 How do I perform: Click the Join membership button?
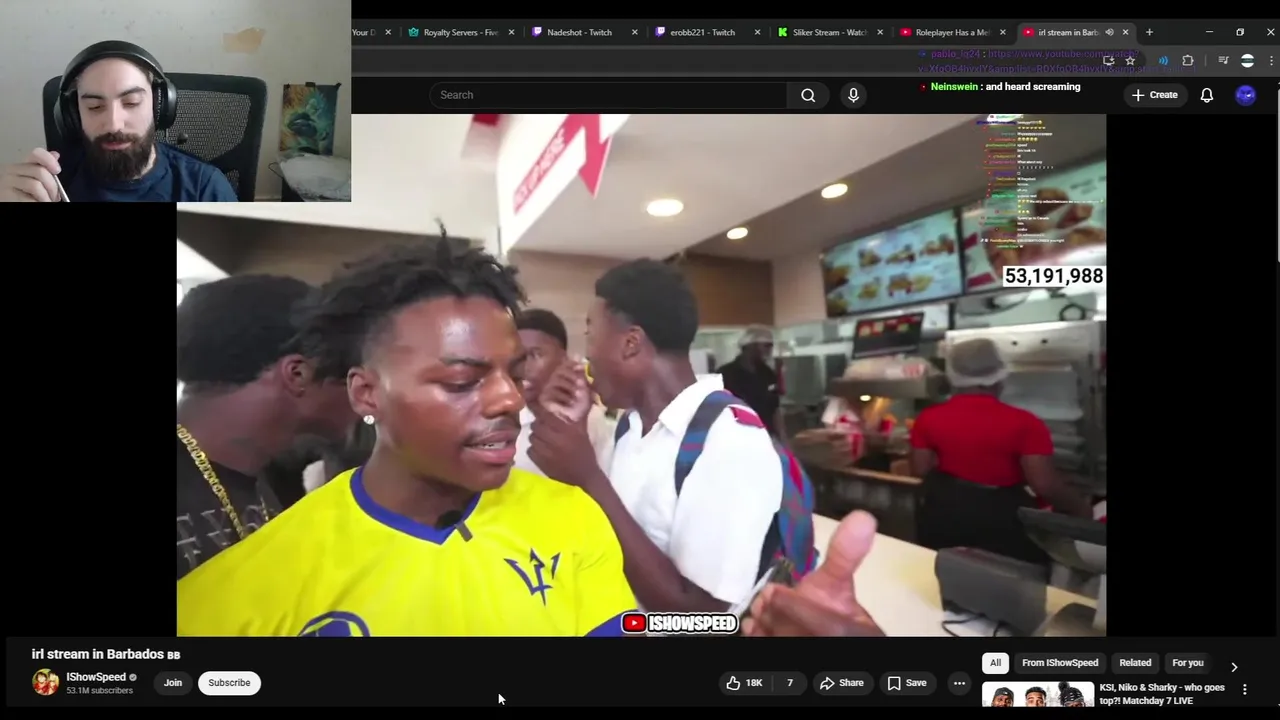coord(173,683)
